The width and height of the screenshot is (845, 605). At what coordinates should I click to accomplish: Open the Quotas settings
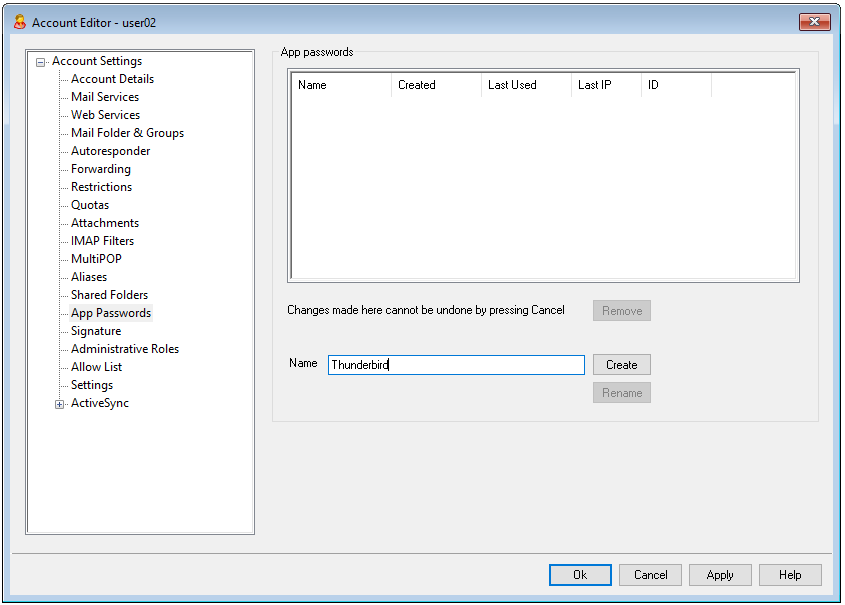(89, 205)
